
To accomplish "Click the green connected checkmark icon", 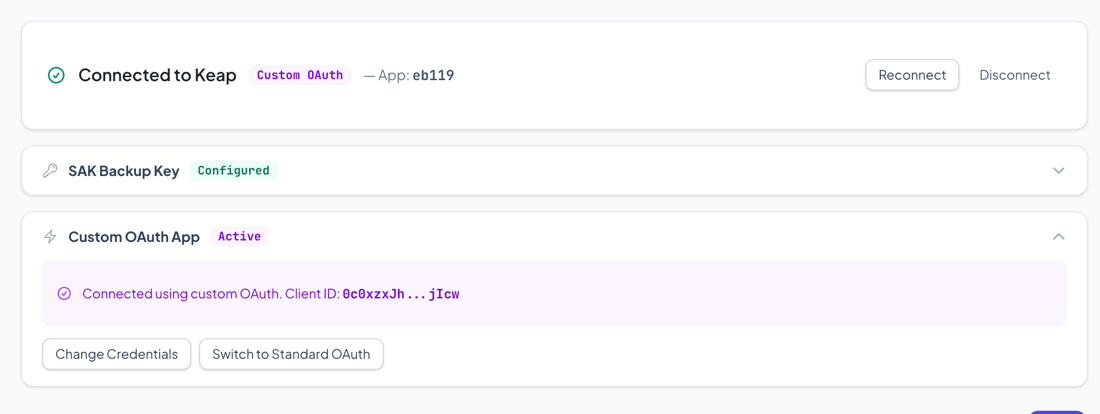I will [55, 75].
